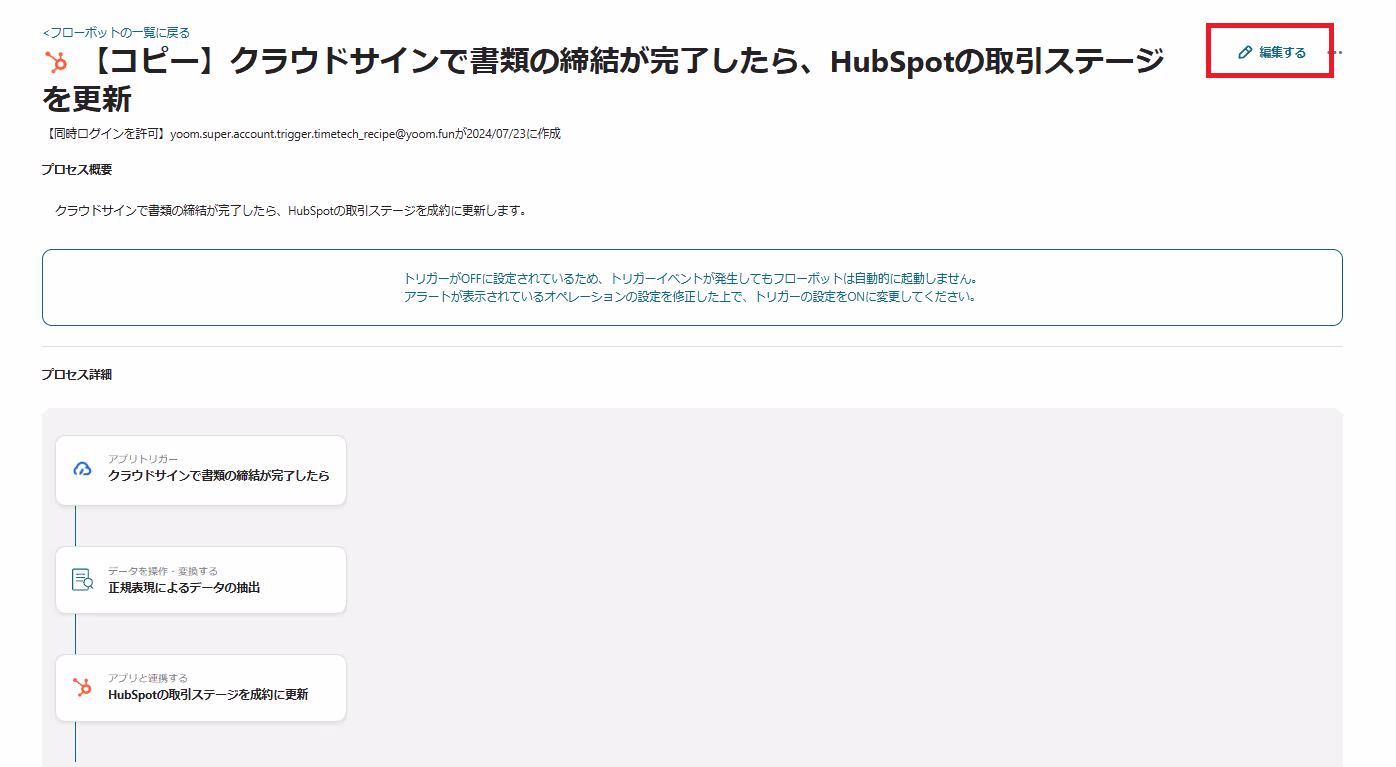Click the アプリトリガー label
This screenshot has width=1396, height=767.
143,459
